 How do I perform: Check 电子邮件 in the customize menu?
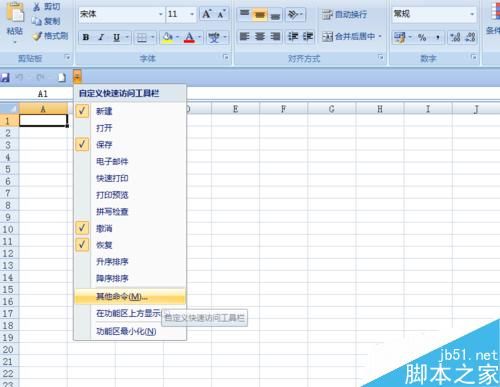click(129, 161)
